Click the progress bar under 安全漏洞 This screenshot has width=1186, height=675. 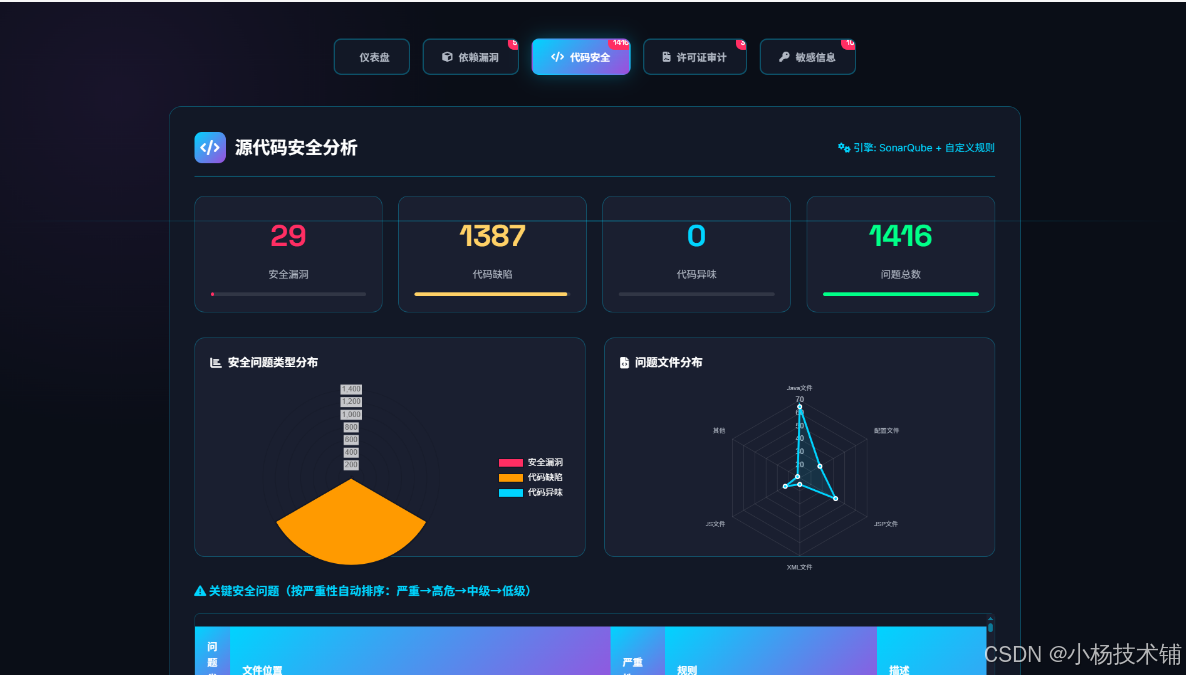click(x=288, y=294)
